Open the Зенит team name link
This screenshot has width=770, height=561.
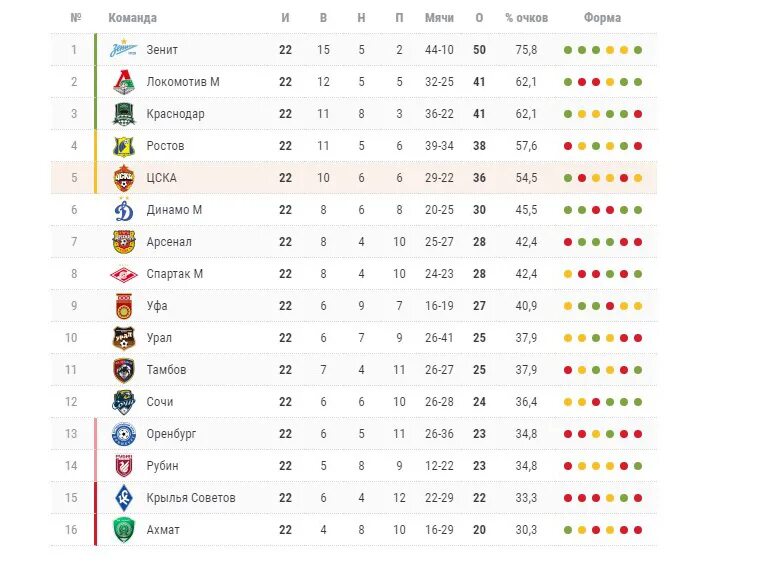[x=162, y=50]
